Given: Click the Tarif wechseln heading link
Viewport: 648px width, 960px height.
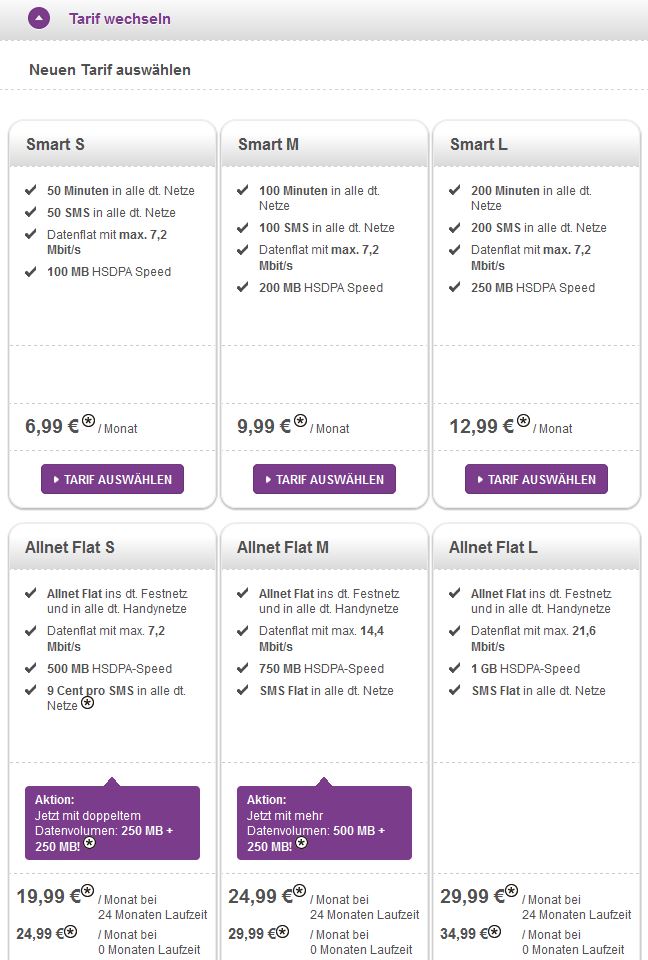Looking at the screenshot, I should 120,19.
